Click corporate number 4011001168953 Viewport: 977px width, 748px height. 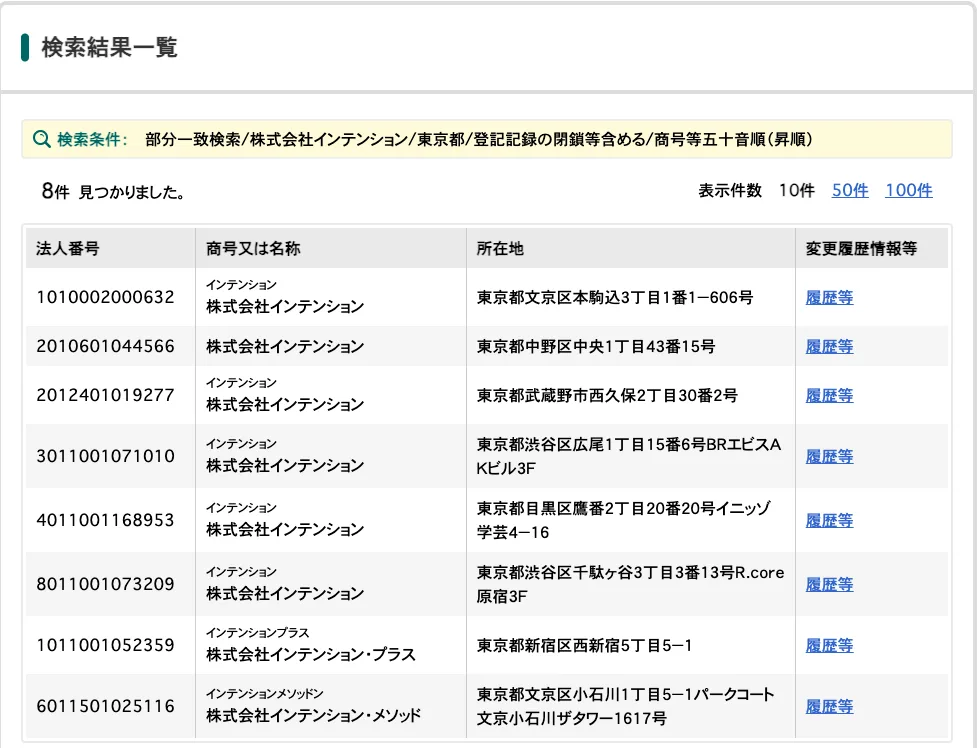[105, 520]
